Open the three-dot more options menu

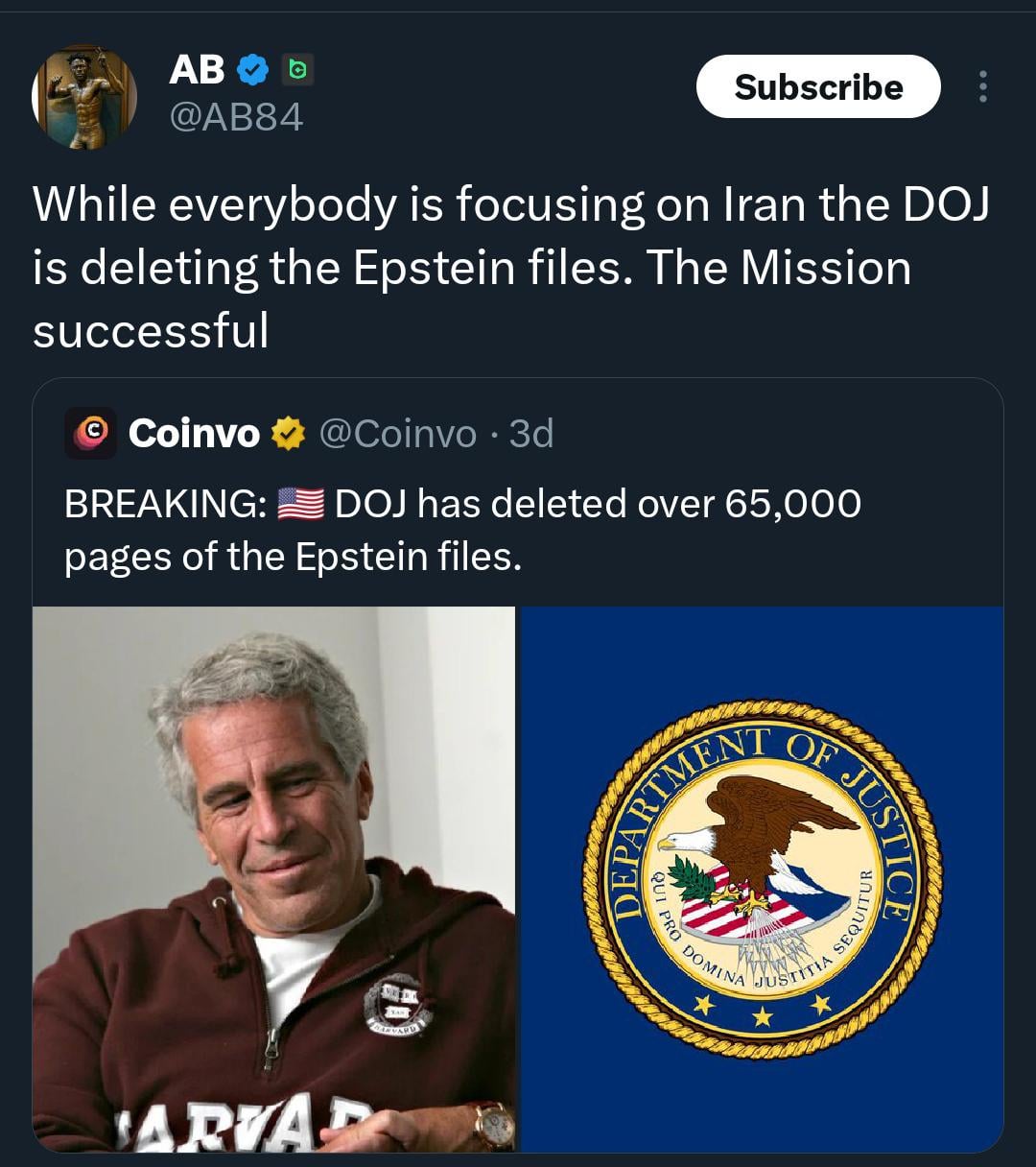point(981,87)
